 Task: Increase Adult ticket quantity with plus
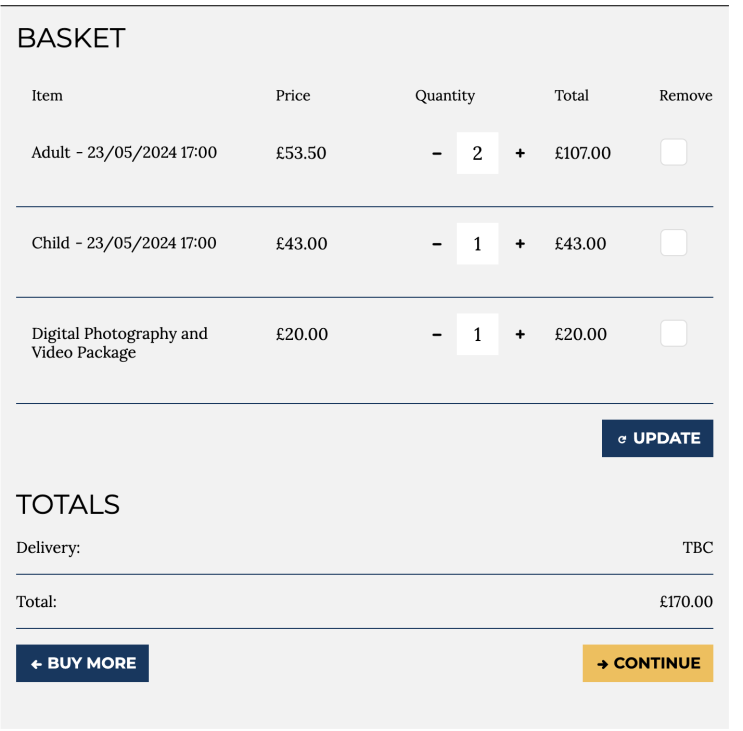coord(520,154)
